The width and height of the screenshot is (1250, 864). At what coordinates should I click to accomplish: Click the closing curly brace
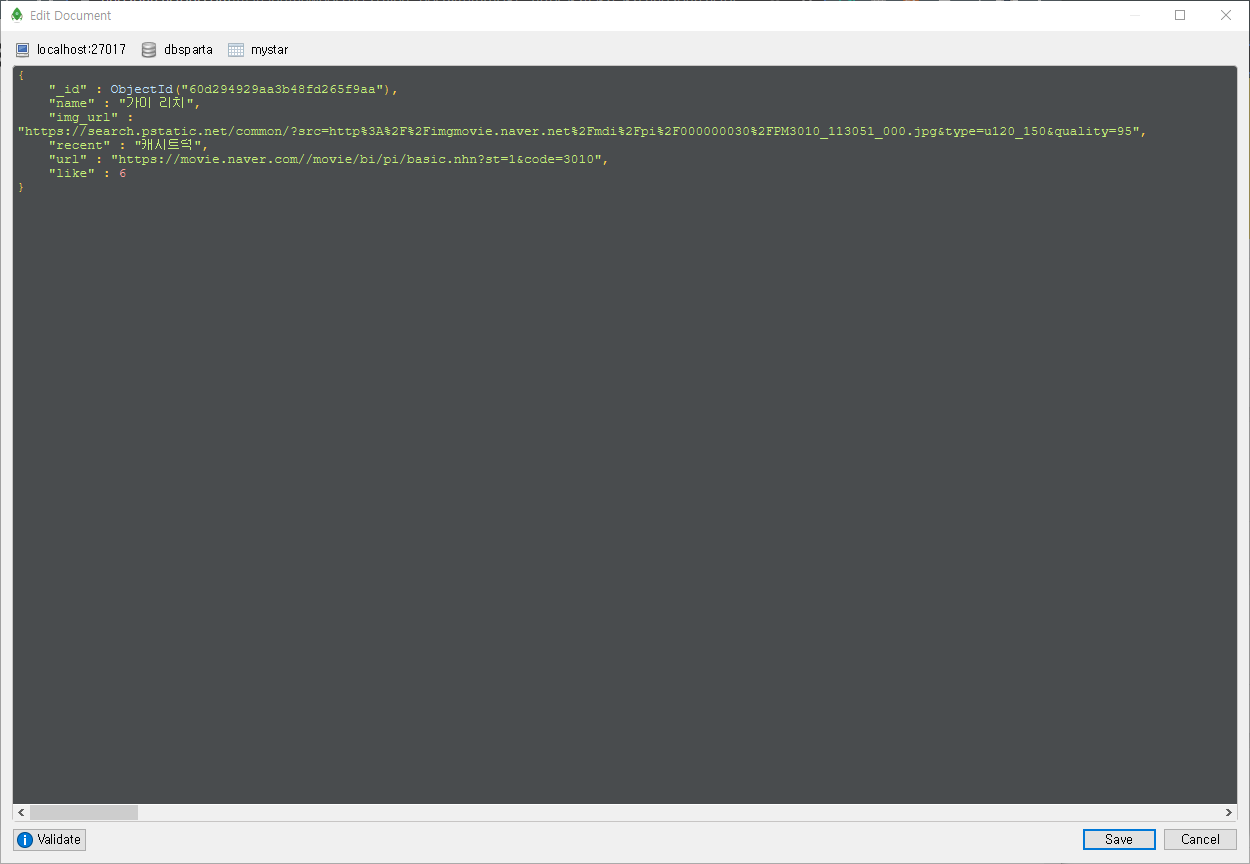pos(21,187)
